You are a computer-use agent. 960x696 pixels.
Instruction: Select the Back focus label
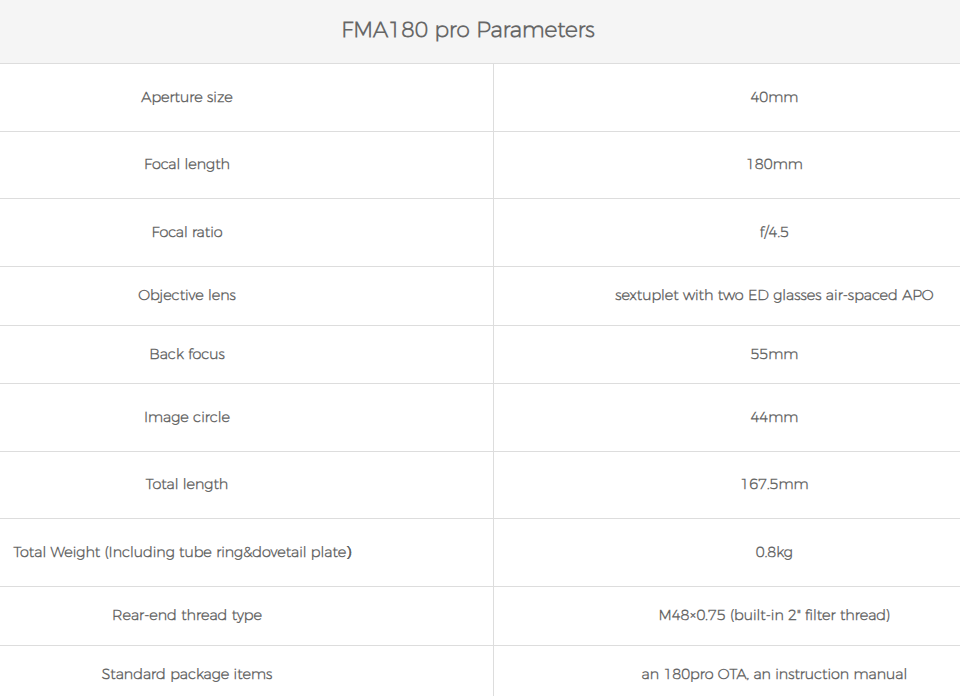[187, 354]
